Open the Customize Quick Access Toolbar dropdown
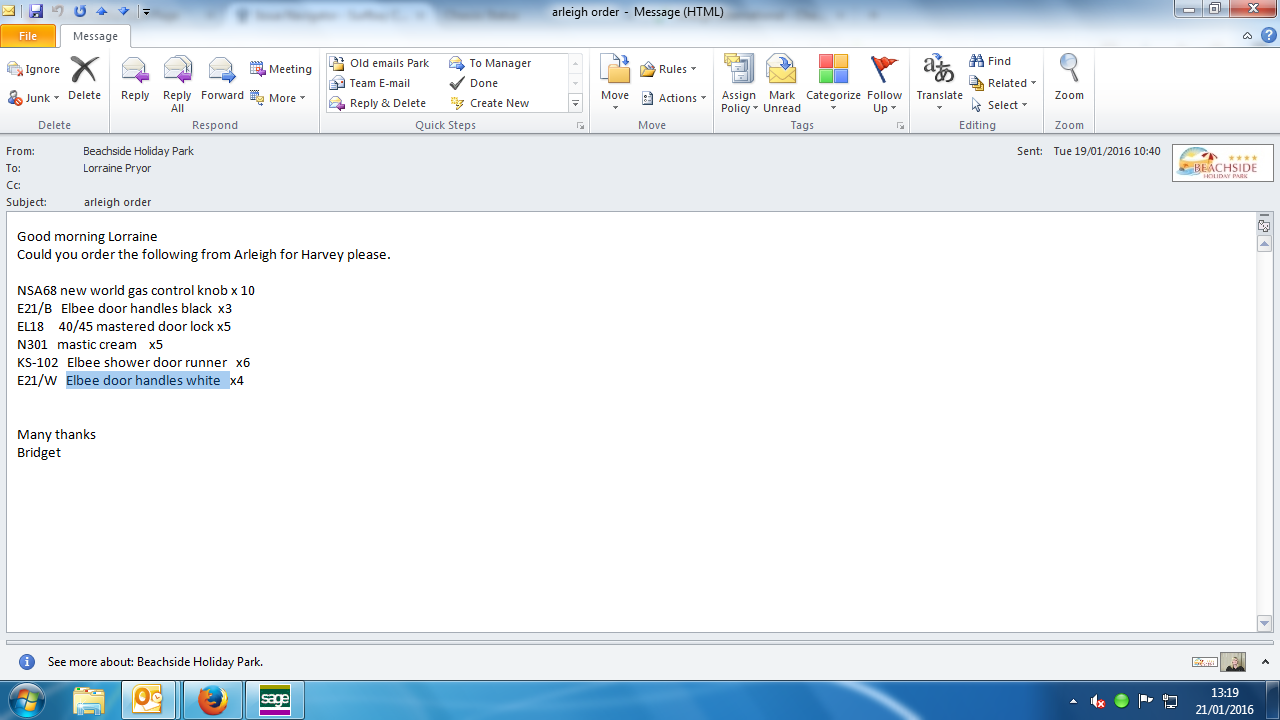This screenshot has width=1280, height=720. click(x=145, y=12)
